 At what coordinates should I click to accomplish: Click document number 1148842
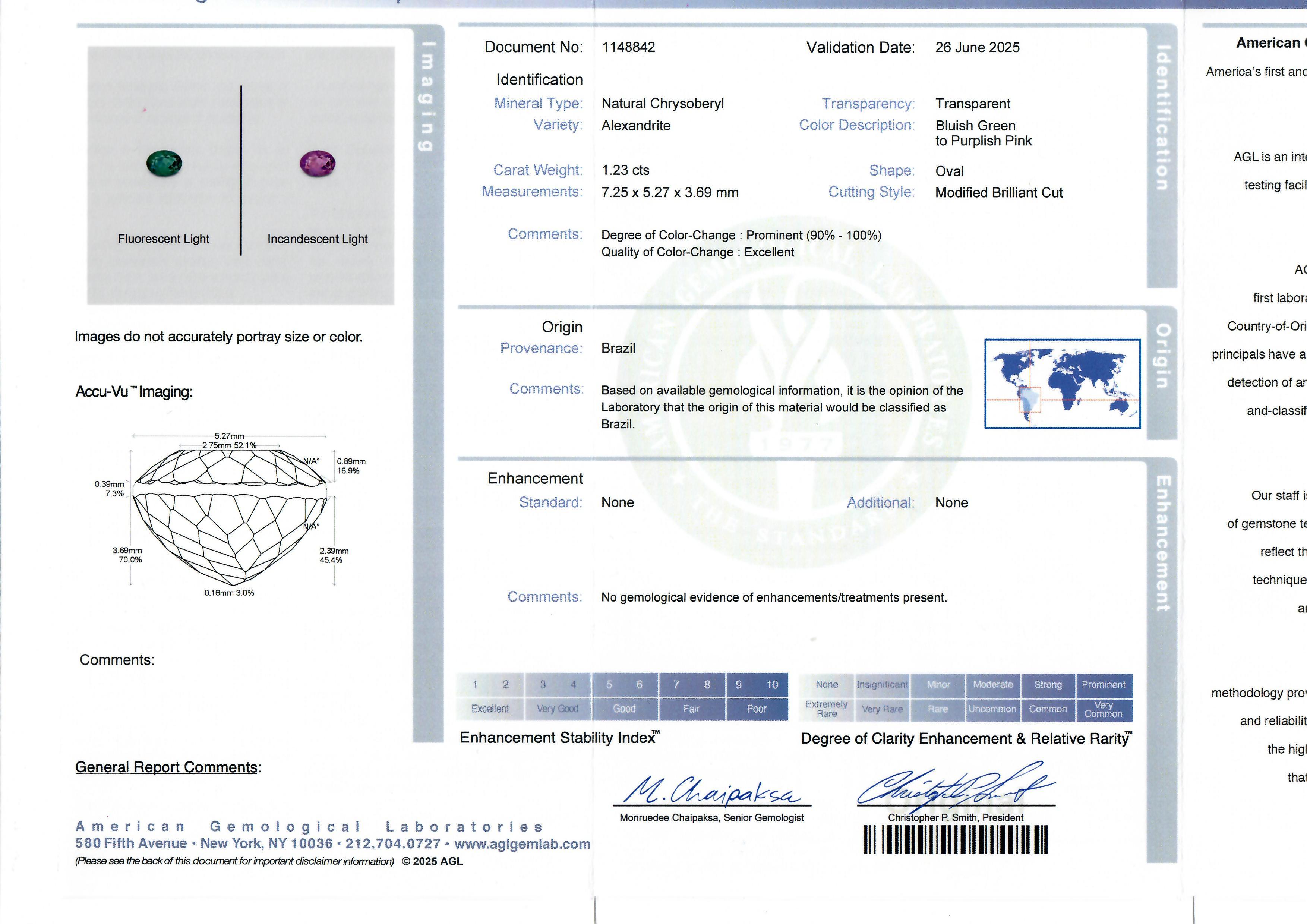[x=628, y=47]
